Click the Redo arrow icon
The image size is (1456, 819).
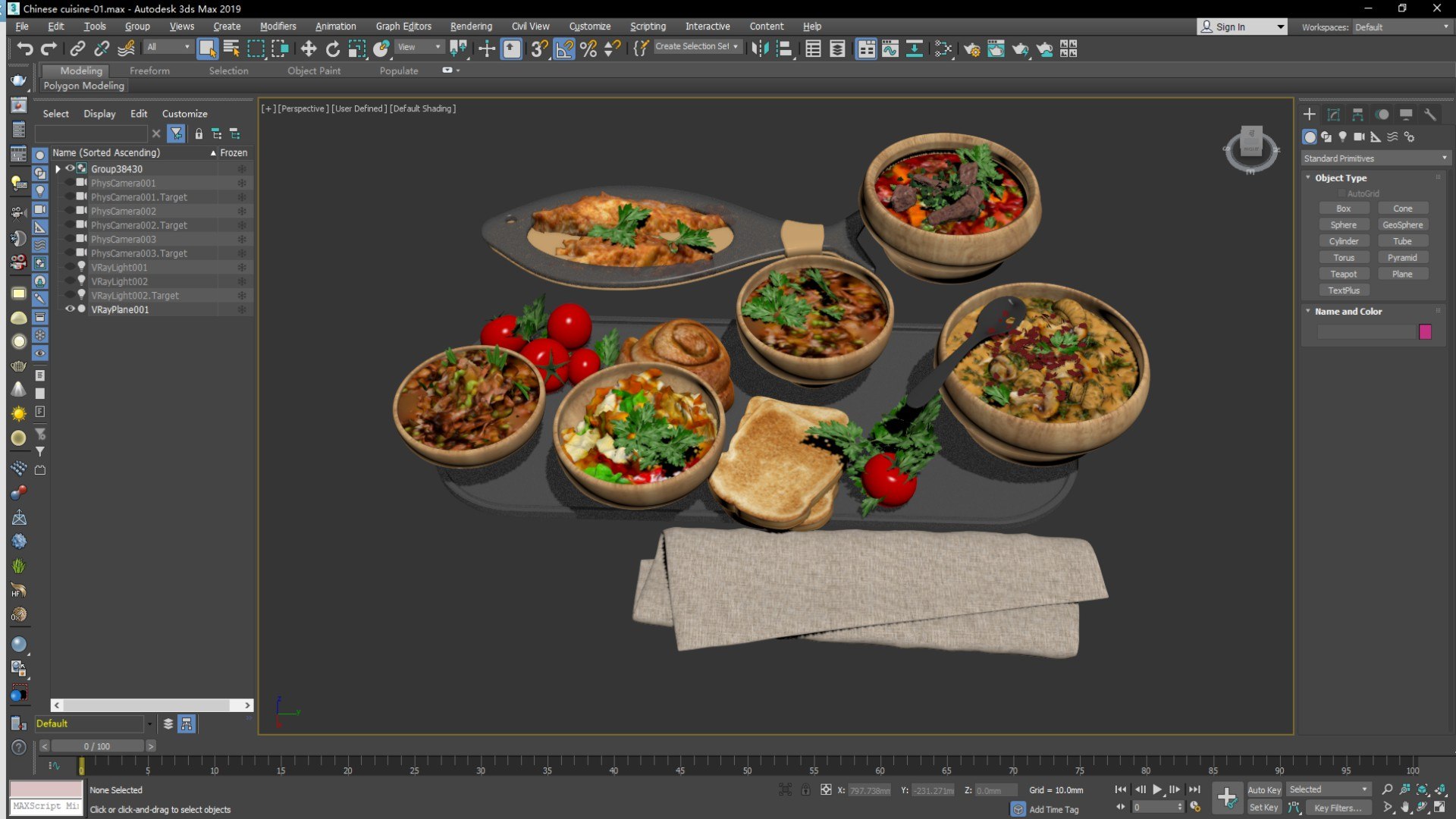tap(49, 49)
